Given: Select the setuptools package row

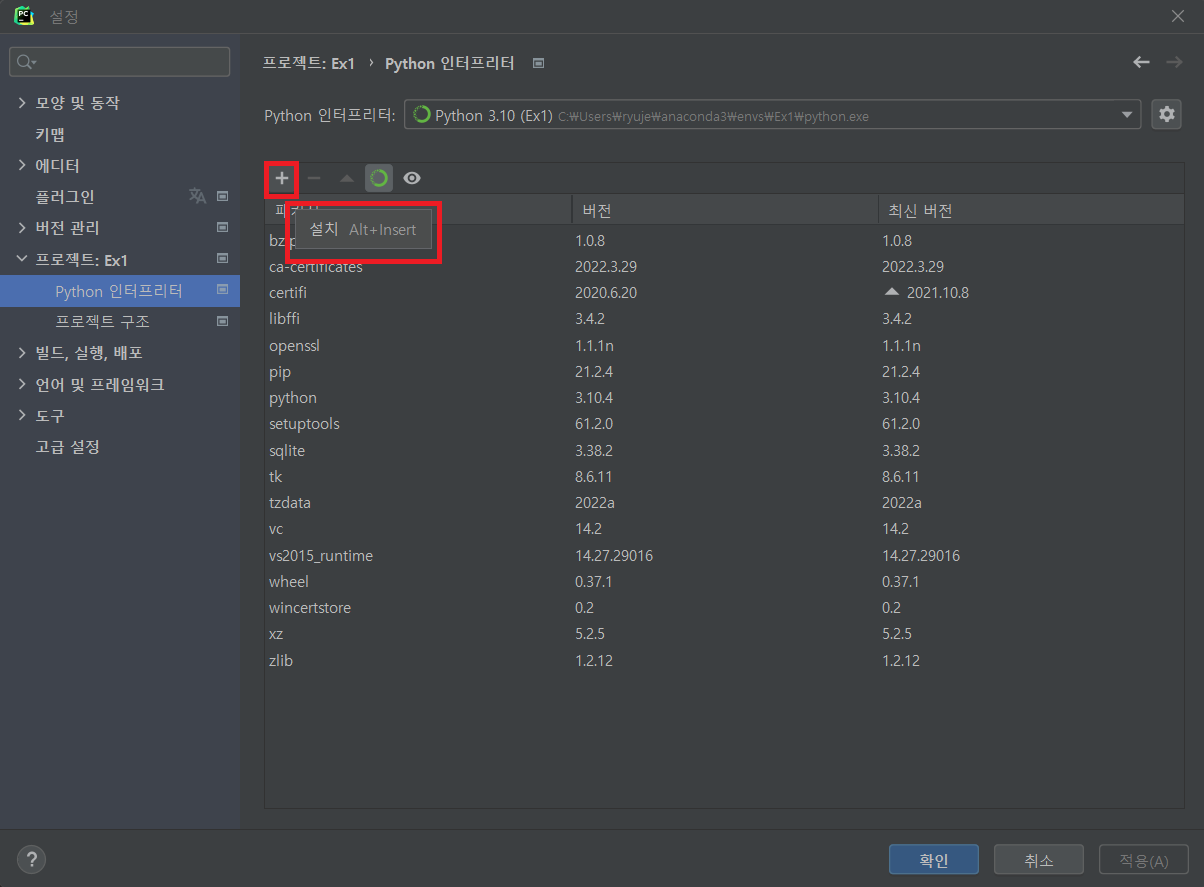Looking at the screenshot, I should 724,424.
